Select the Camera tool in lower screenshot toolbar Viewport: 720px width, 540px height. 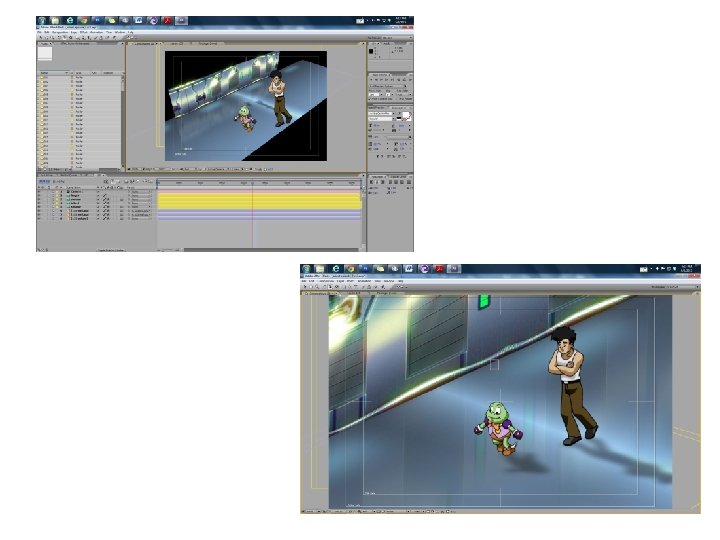click(330, 287)
